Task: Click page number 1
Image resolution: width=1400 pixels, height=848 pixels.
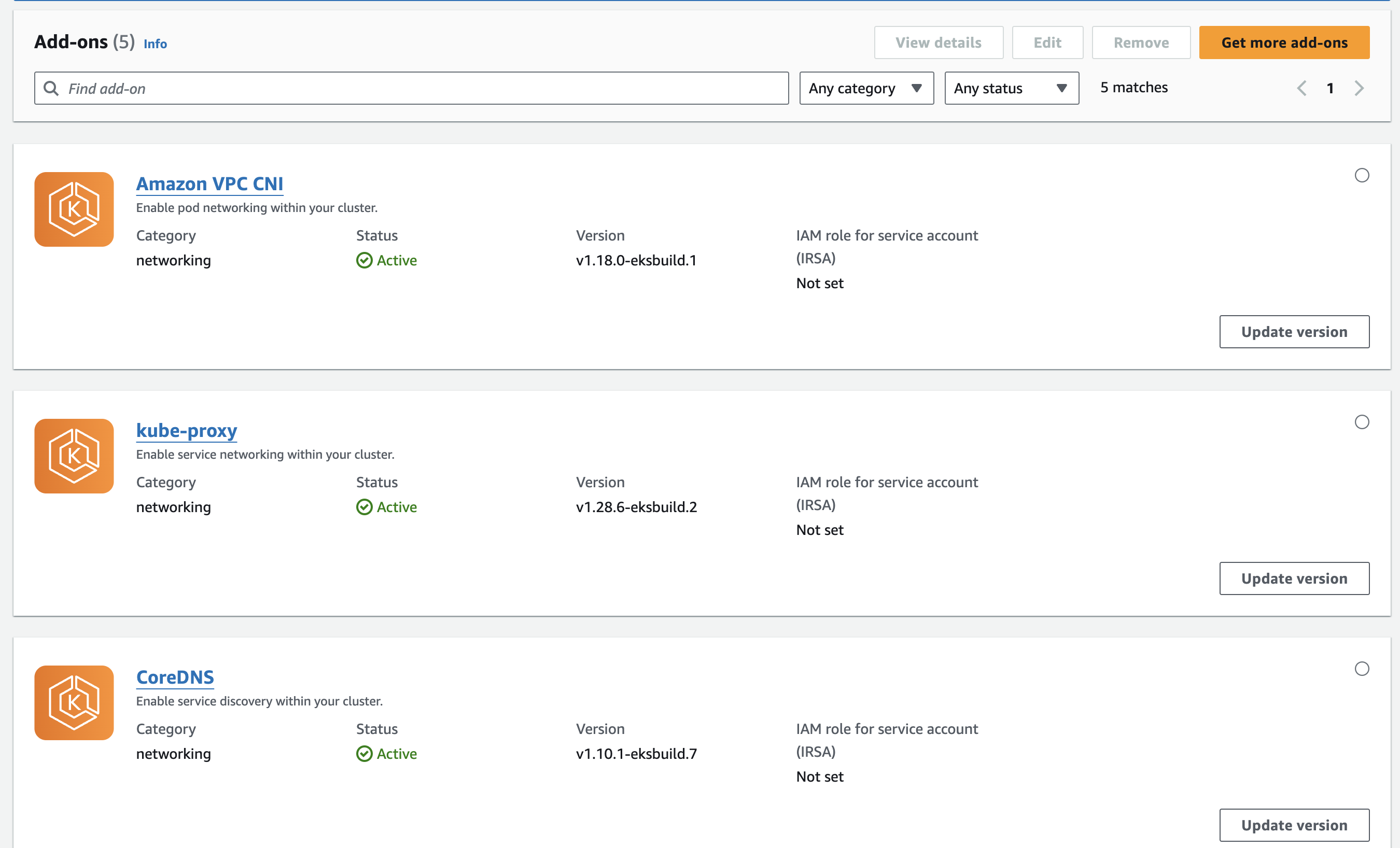Action: click(1330, 88)
